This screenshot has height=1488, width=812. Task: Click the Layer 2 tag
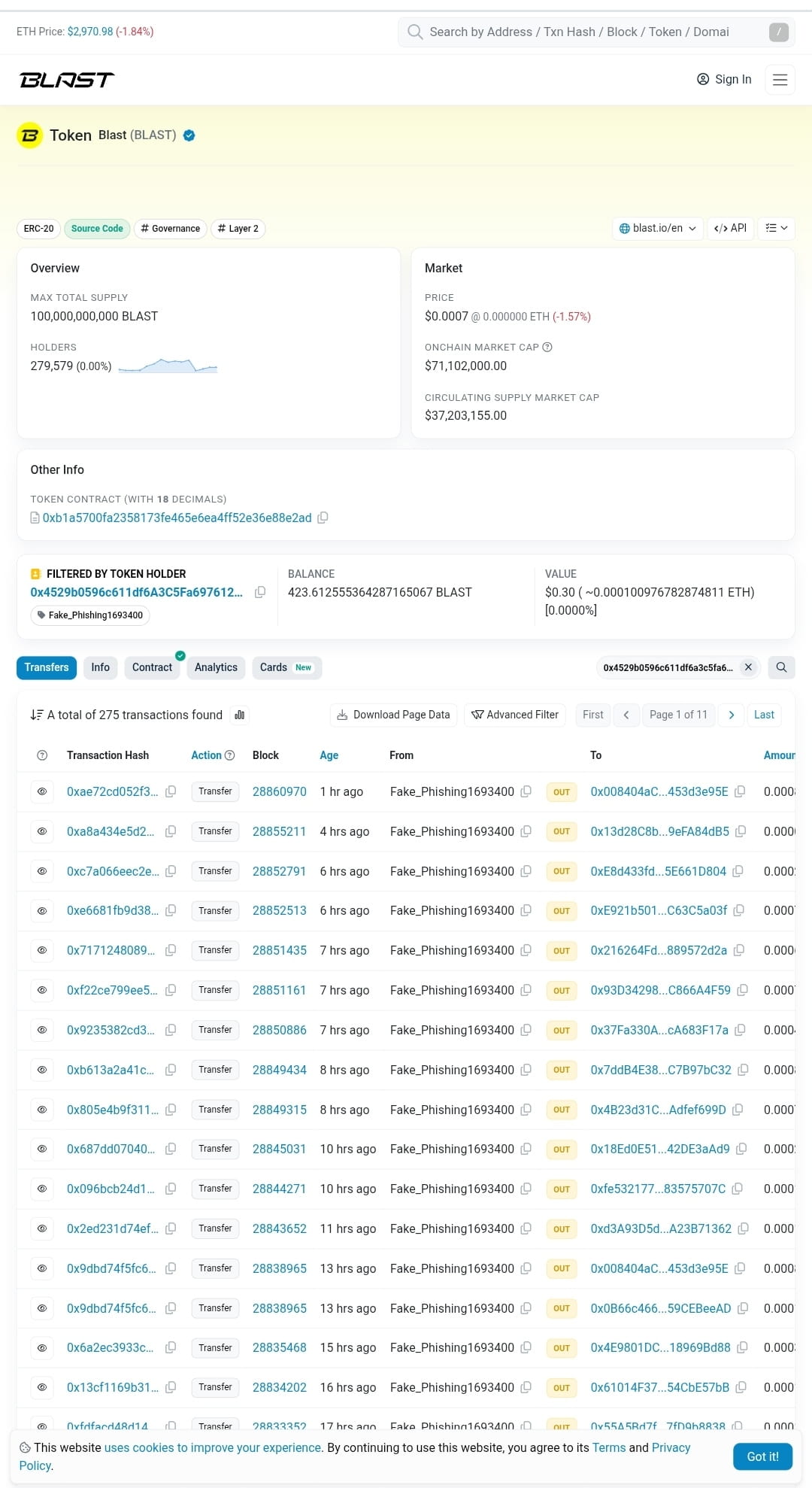pyautogui.click(x=238, y=229)
